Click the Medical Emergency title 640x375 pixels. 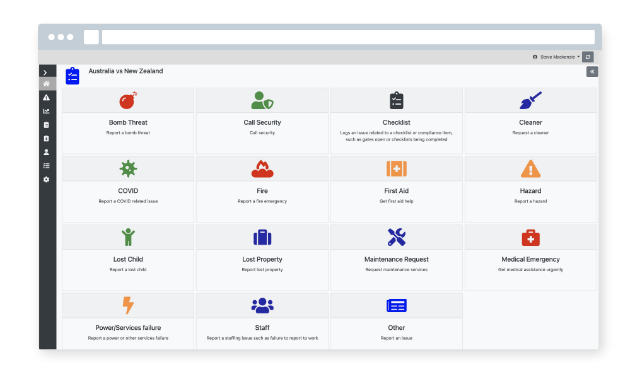530,260
